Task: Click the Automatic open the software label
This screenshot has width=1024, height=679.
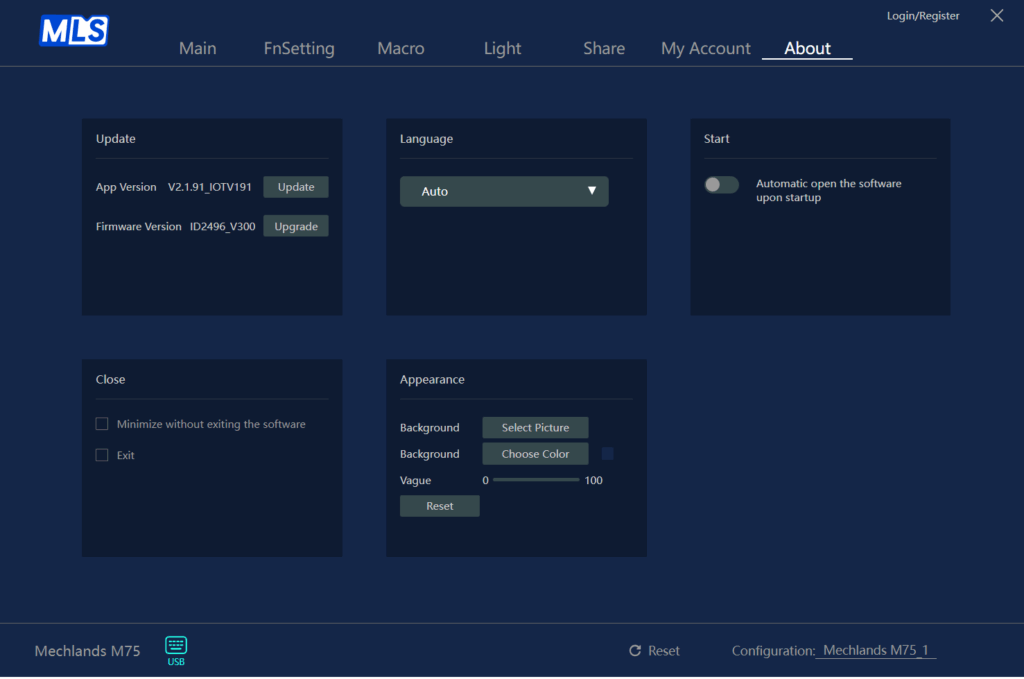Action: pyautogui.click(x=829, y=191)
